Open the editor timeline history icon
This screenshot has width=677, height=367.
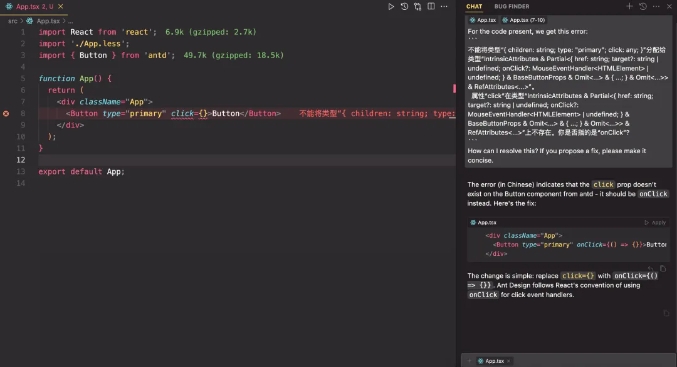(x=404, y=6)
